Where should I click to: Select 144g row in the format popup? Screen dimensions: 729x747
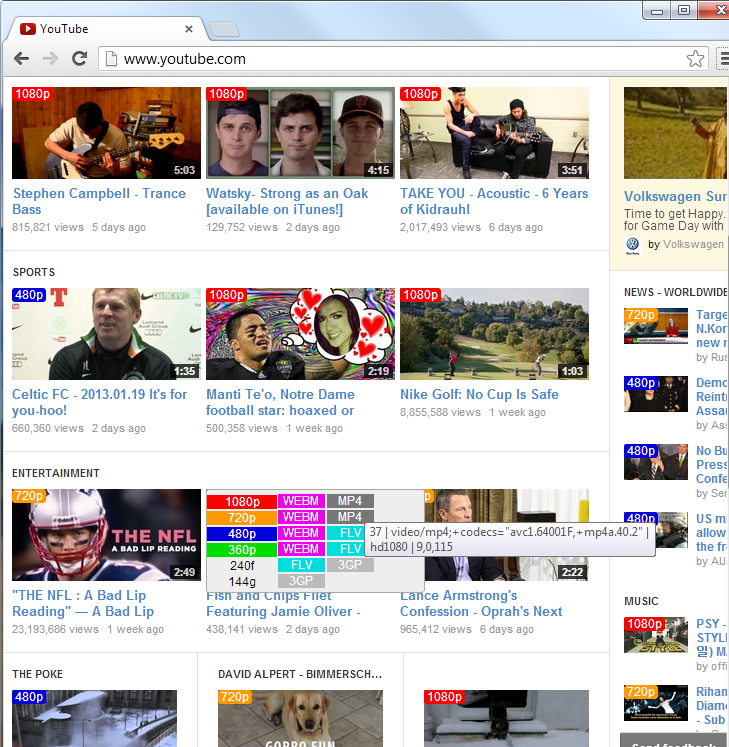tap(242, 582)
